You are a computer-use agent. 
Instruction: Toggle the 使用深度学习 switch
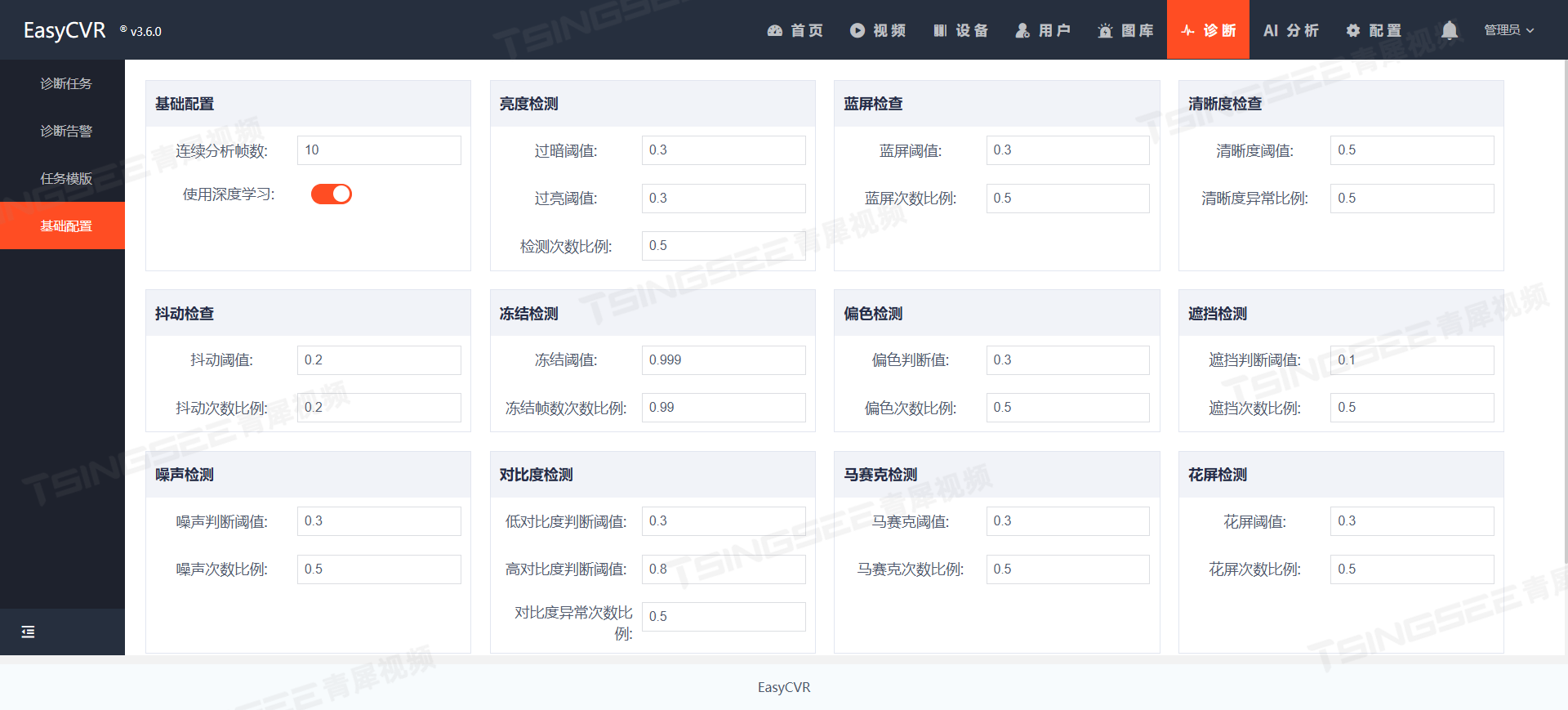332,194
